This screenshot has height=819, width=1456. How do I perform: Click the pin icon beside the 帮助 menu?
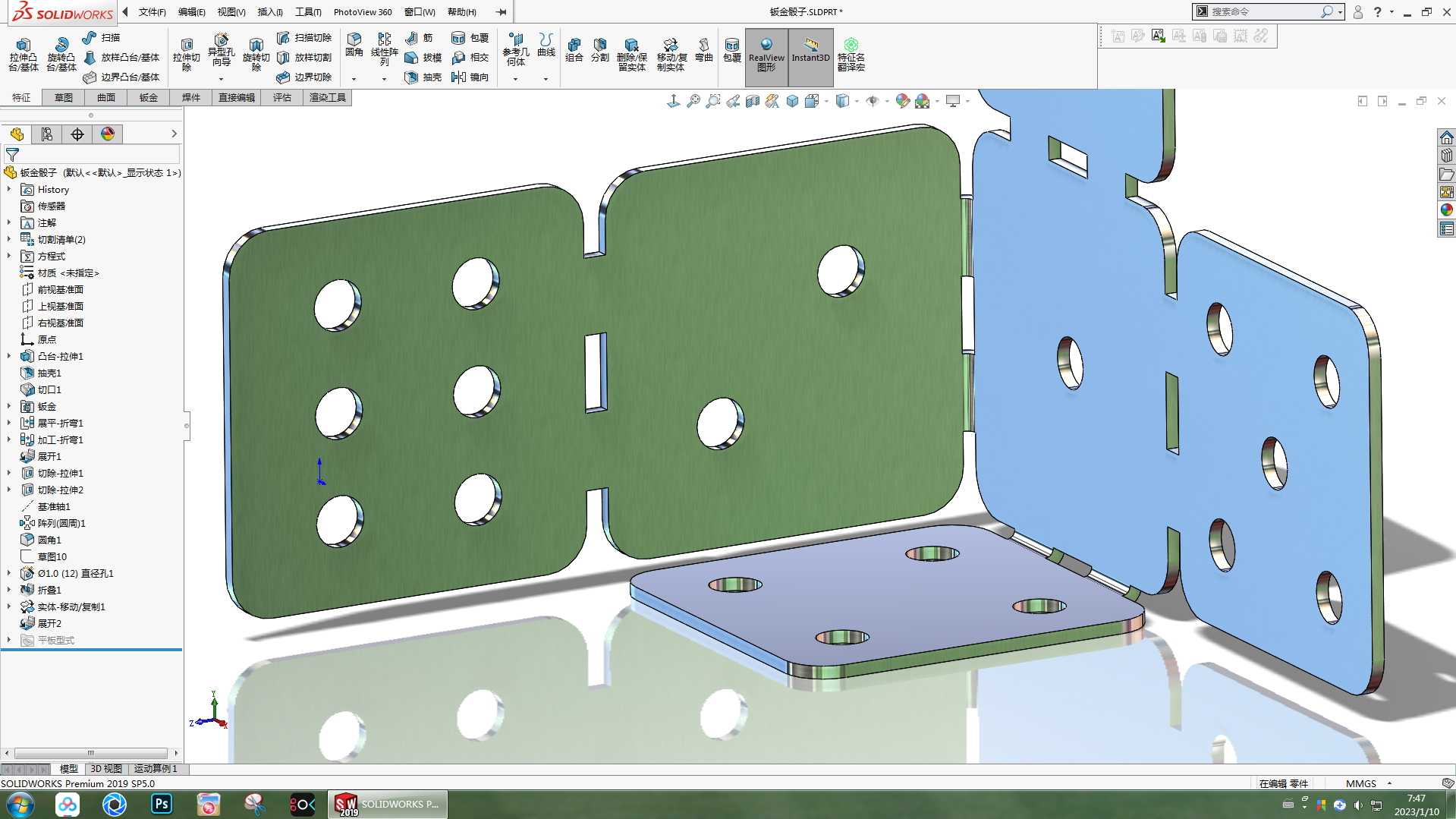(x=502, y=12)
